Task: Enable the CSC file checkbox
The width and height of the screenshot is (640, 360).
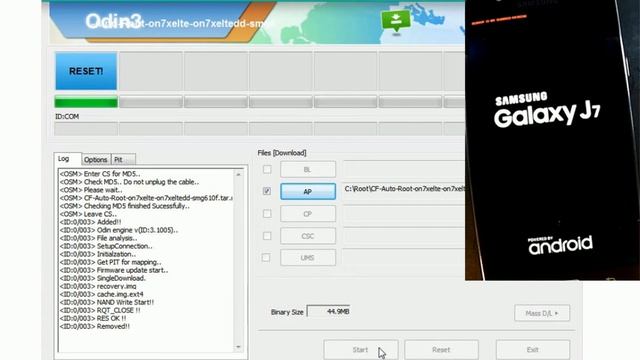Action: coord(267,236)
